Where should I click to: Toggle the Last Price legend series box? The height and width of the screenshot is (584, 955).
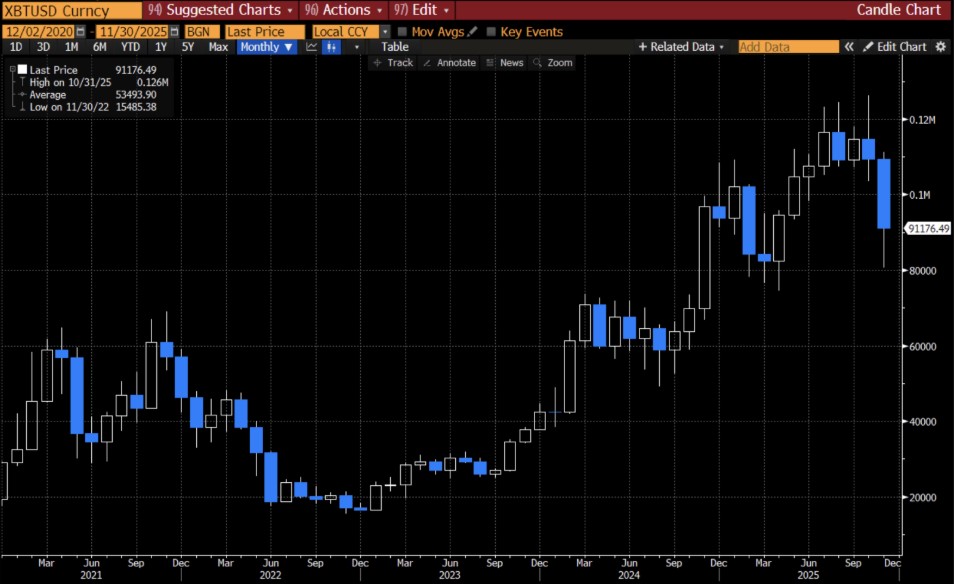click(x=22, y=70)
